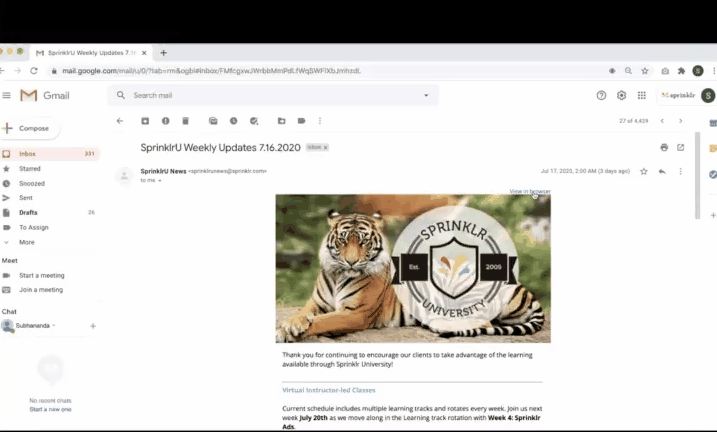Select the SprinklrU Weekly Updates browser tab
This screenshot has height=432, width=717.
coord(91,53)
